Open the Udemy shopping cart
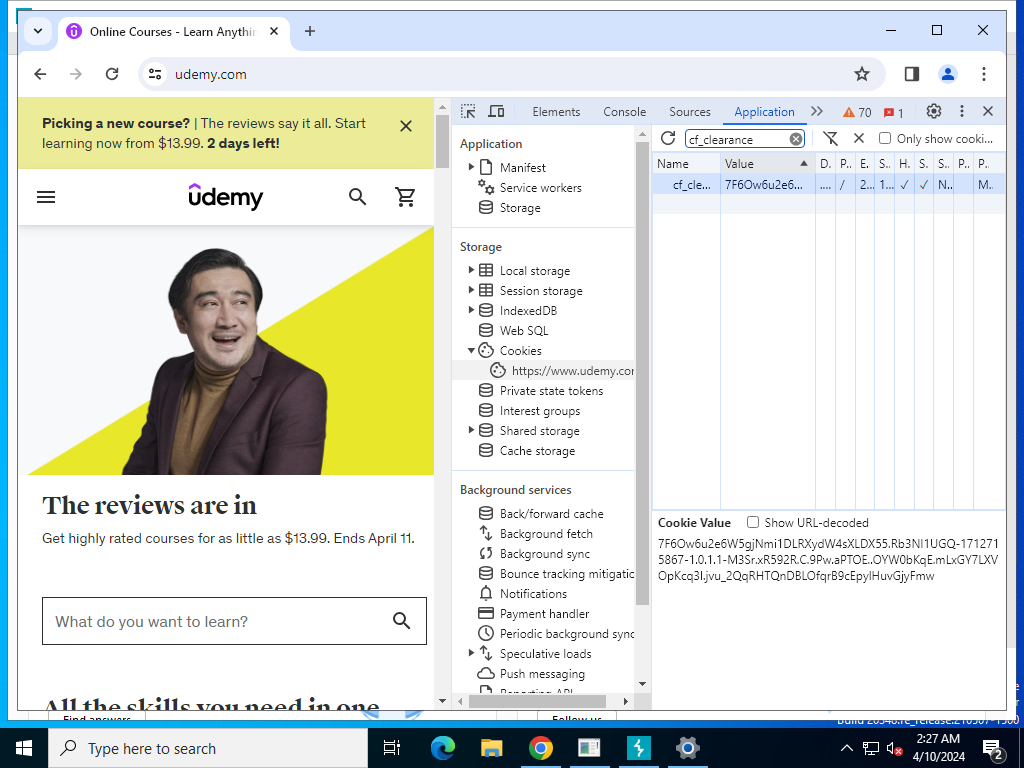Screen dimensions: 1024x768 (406, 197)
